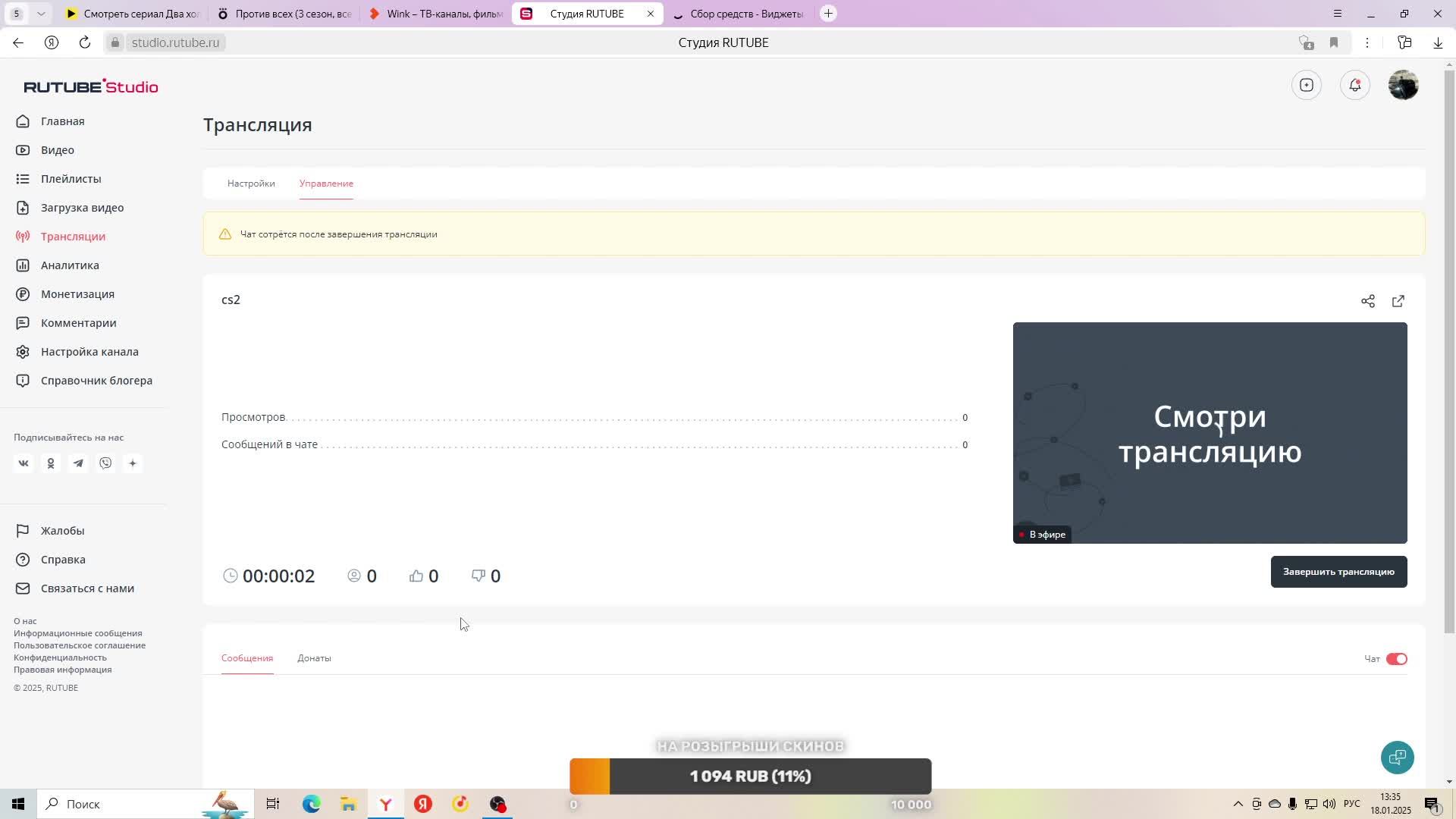The width and height of the screenshot is (1456, 819).
Task: Open the support chat bubble button
Action: [1397, 757]
